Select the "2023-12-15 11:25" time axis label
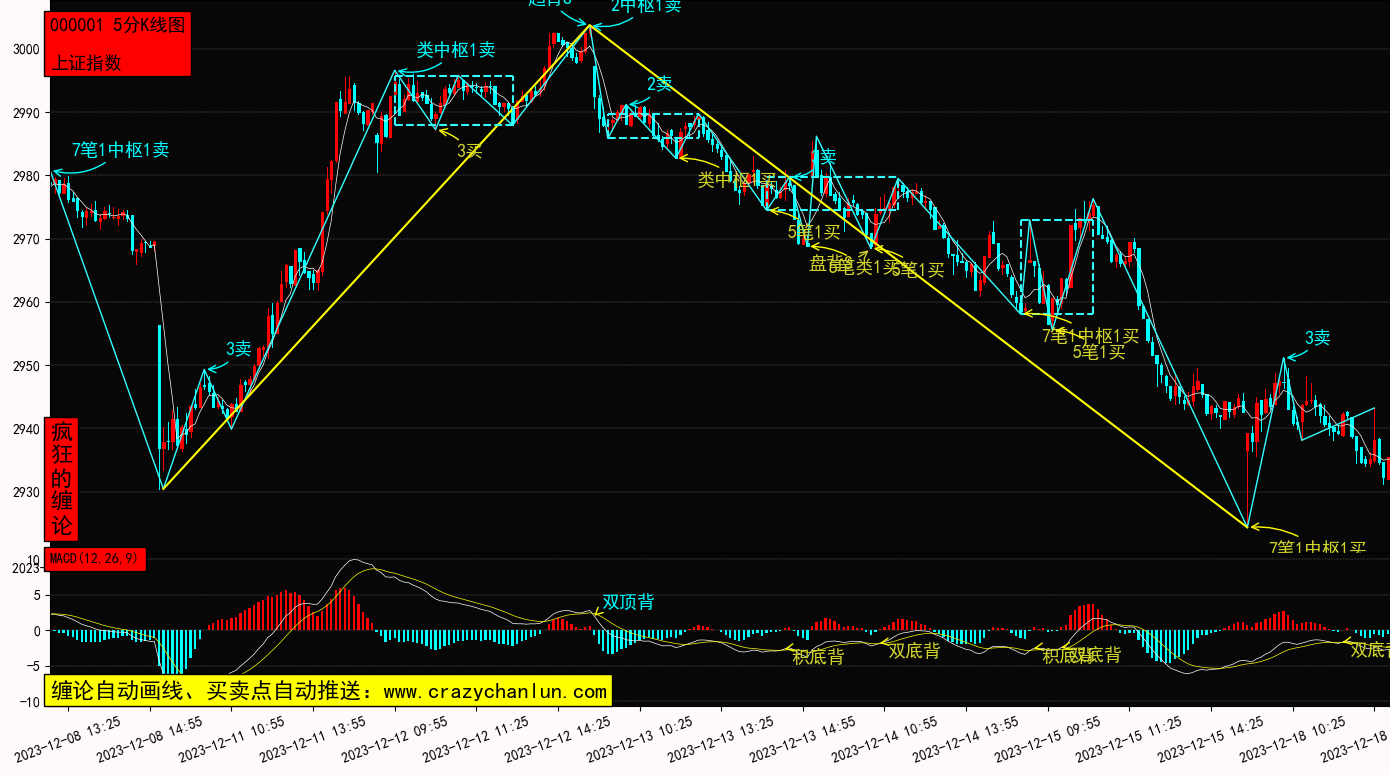The image size is (1390, 775). point(1130,739)
